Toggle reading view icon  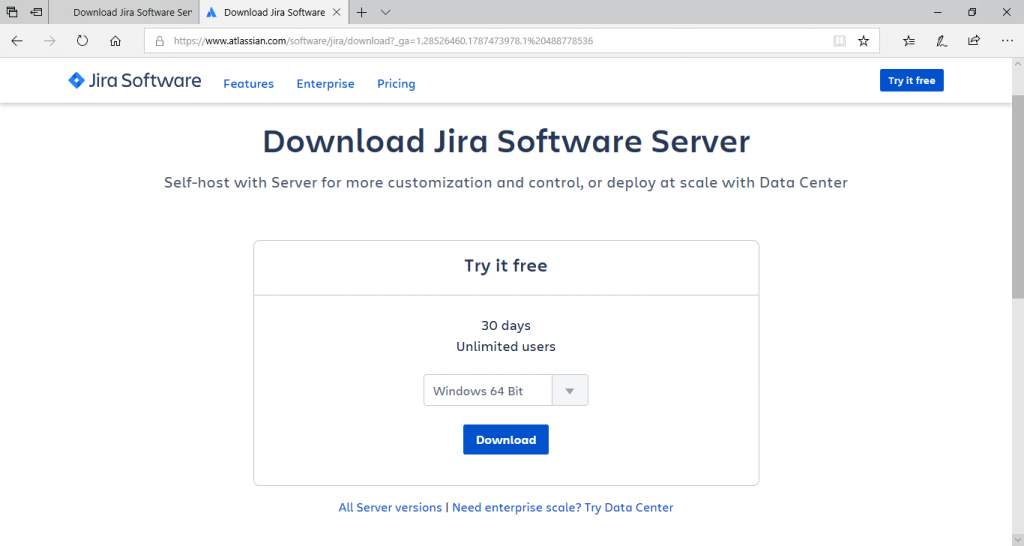839,40
